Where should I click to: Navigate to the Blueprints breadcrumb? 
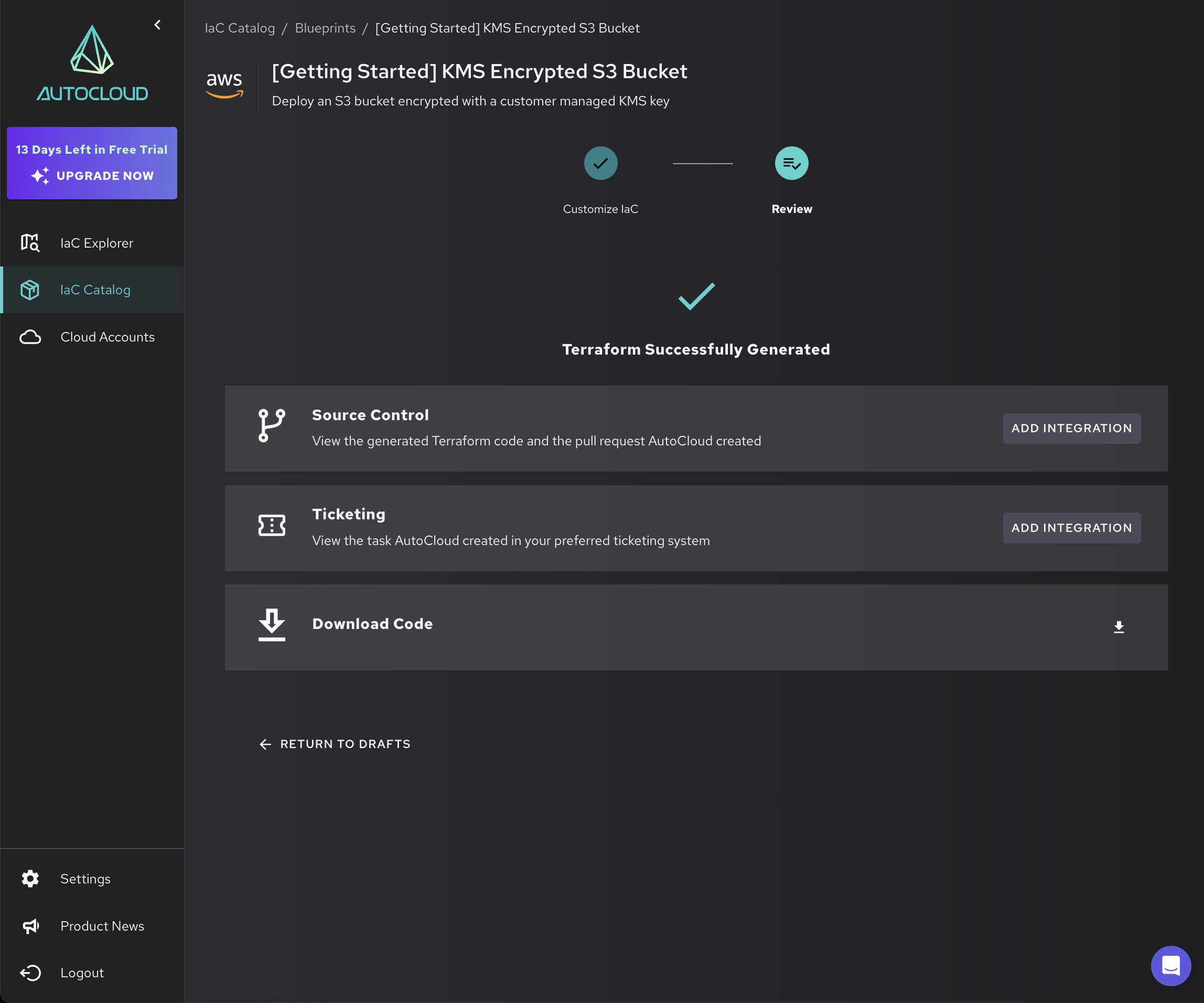point(325,28)
